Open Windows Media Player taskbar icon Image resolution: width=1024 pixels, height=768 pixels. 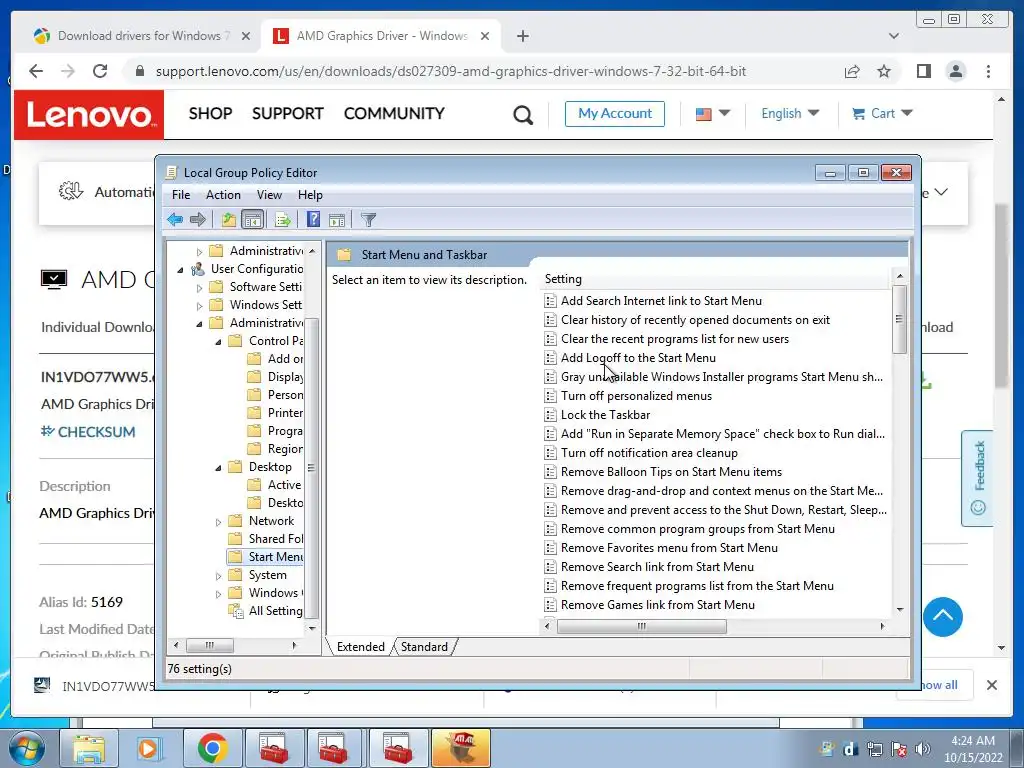[148, 748]
